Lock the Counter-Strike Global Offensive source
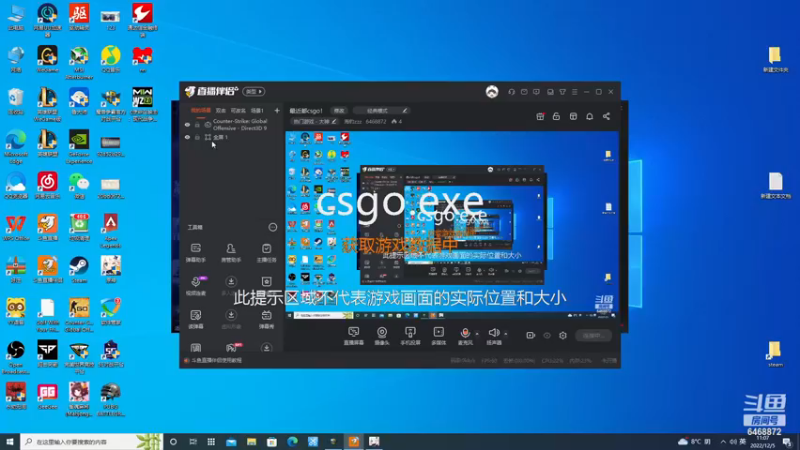800x450 pixels. pos(197,124)
